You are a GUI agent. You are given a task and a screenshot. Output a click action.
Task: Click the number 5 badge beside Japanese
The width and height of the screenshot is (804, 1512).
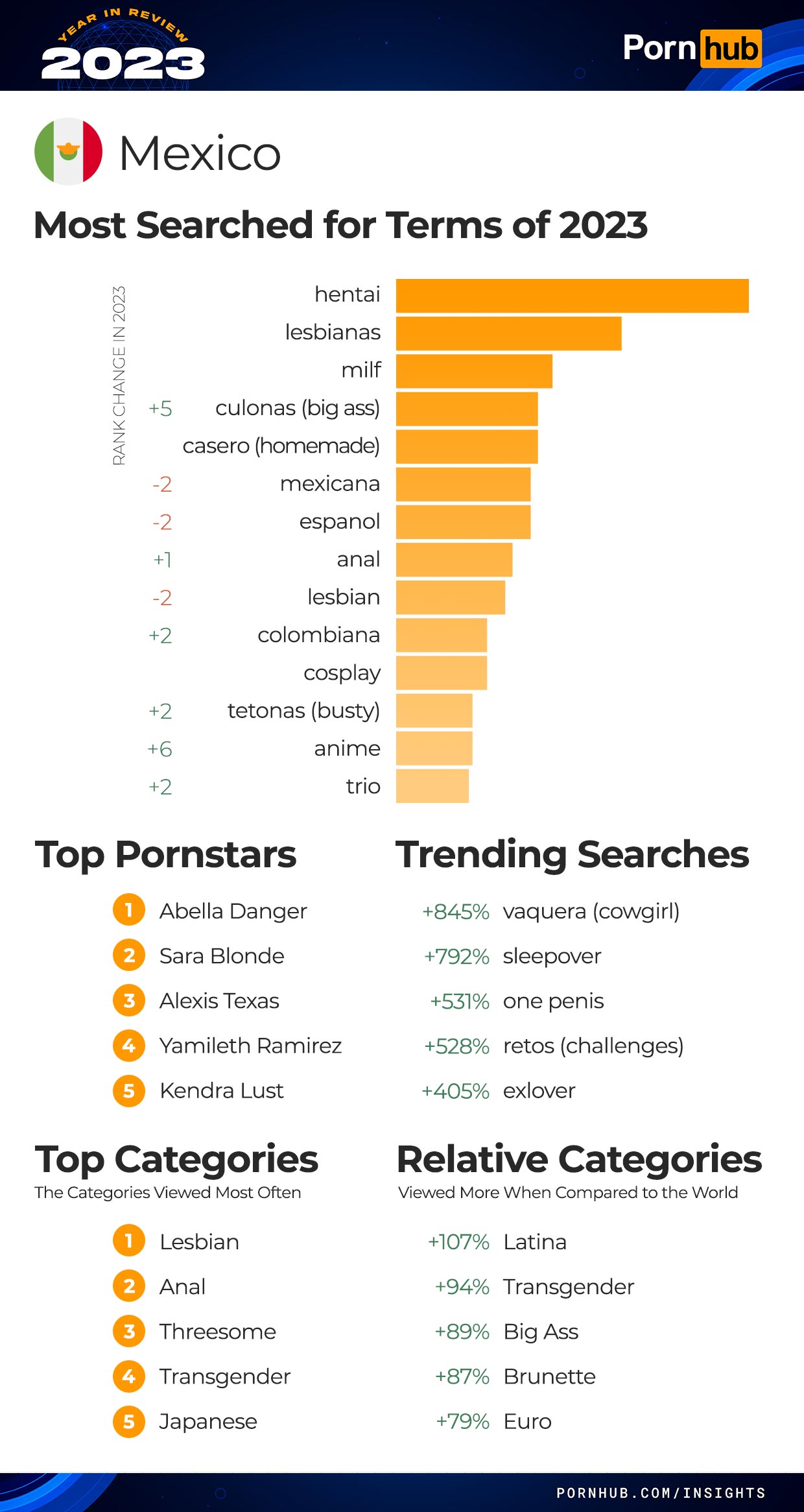[x=129, y=1421]
